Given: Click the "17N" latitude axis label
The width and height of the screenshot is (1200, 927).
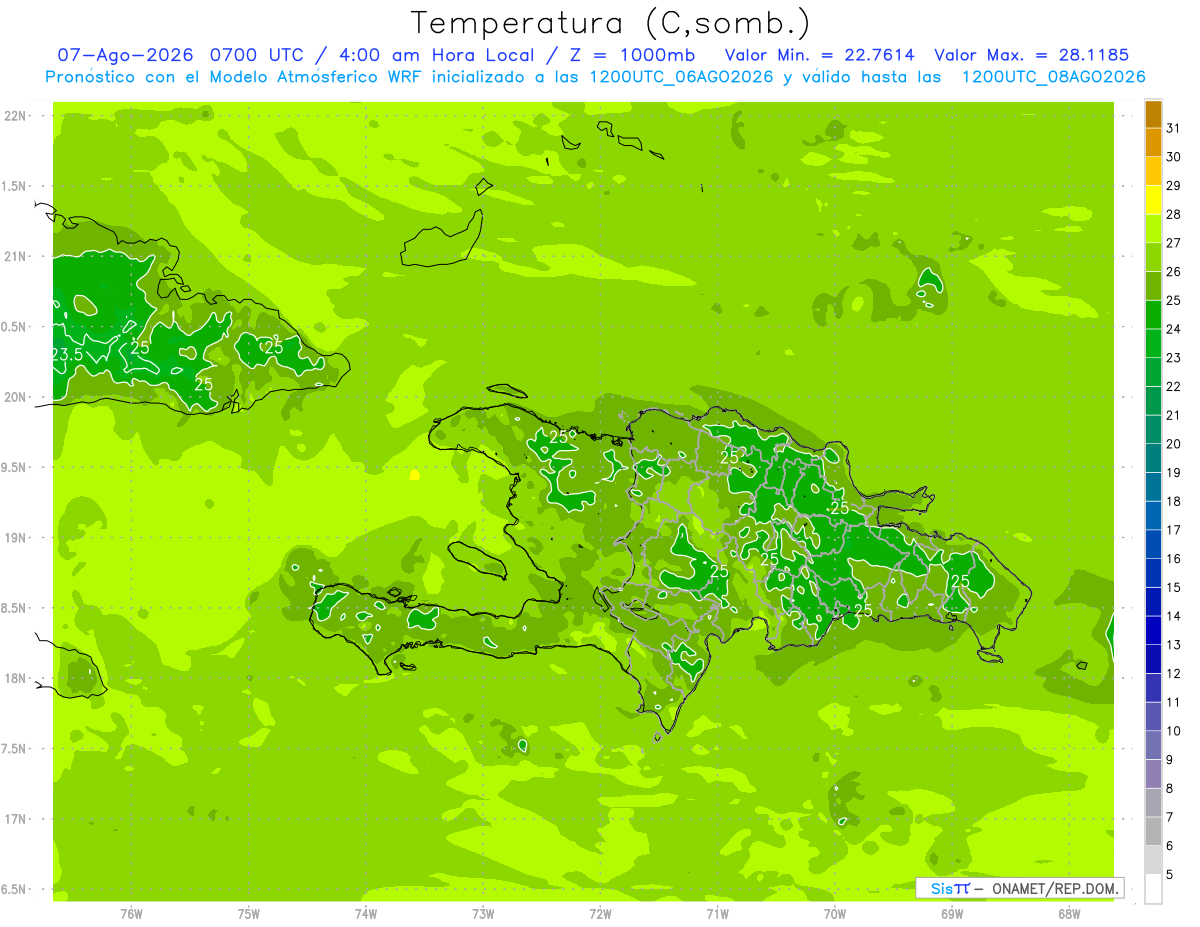Looking at the screenshot, I should [x=16, y=819].
